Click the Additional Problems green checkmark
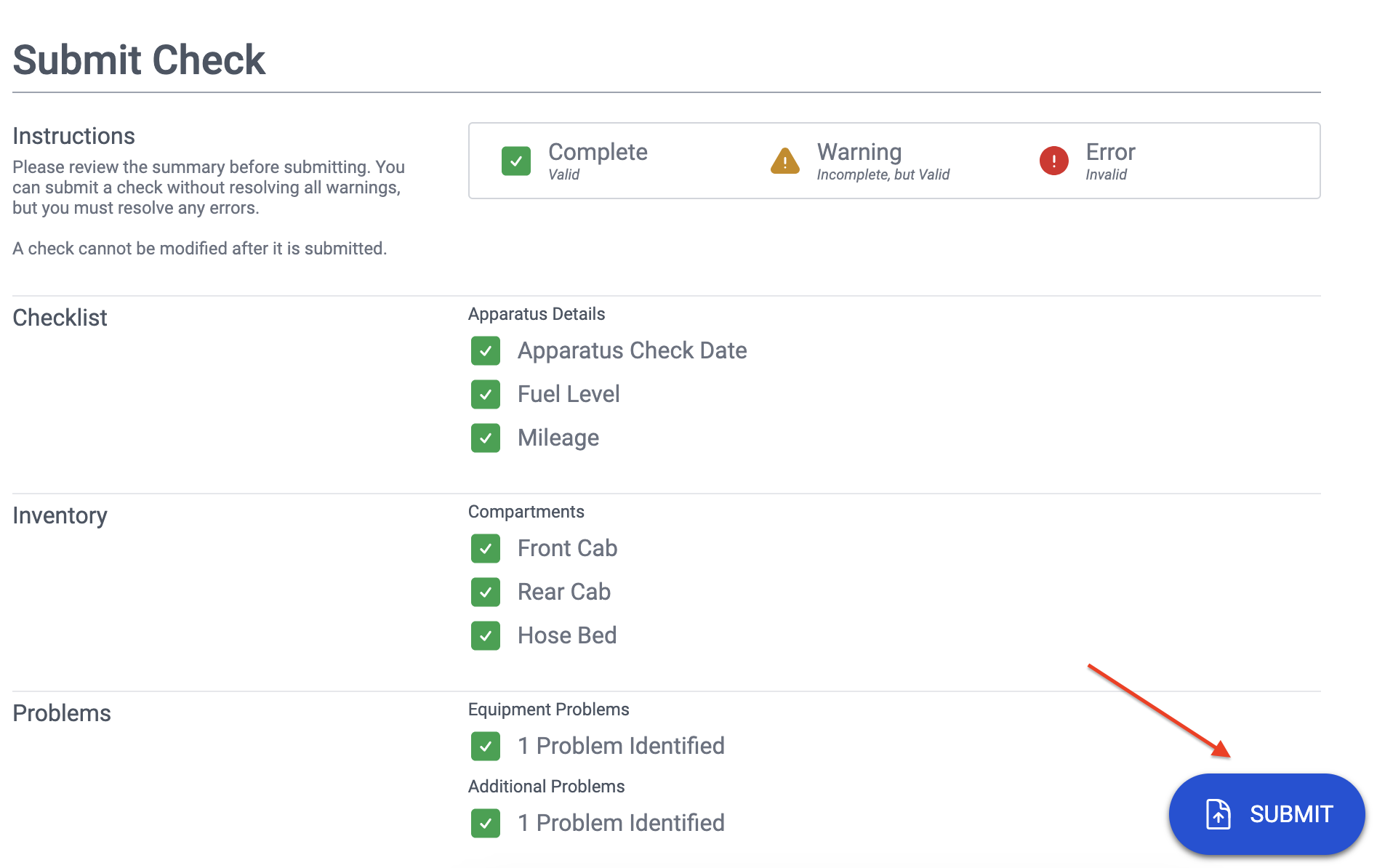The width and height of the screenshot is (1377, 868). coord(486,823)
